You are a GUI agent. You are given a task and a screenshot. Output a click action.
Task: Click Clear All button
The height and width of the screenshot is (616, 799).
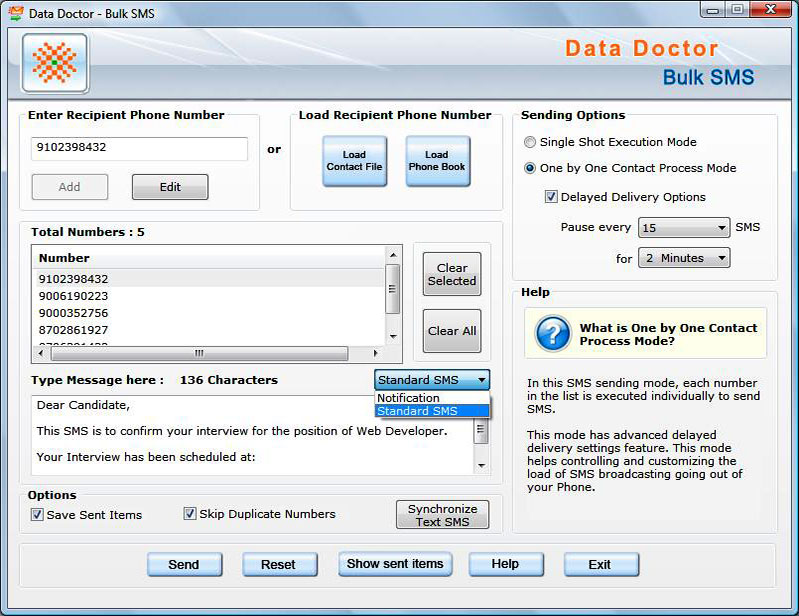452,331
